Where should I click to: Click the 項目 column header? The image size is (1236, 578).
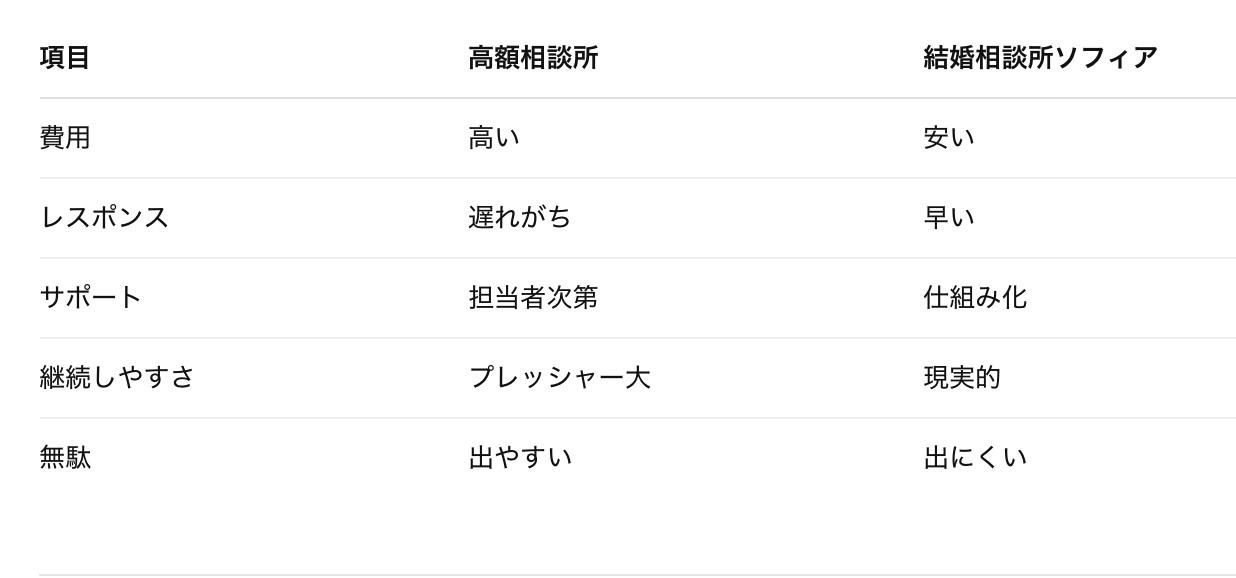coord(65,58)
